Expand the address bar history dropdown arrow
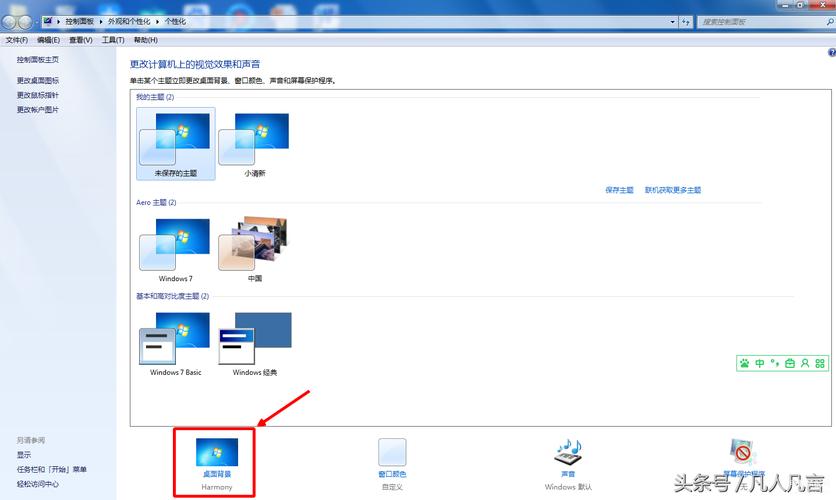836x500 pixels. click(673, 20)
